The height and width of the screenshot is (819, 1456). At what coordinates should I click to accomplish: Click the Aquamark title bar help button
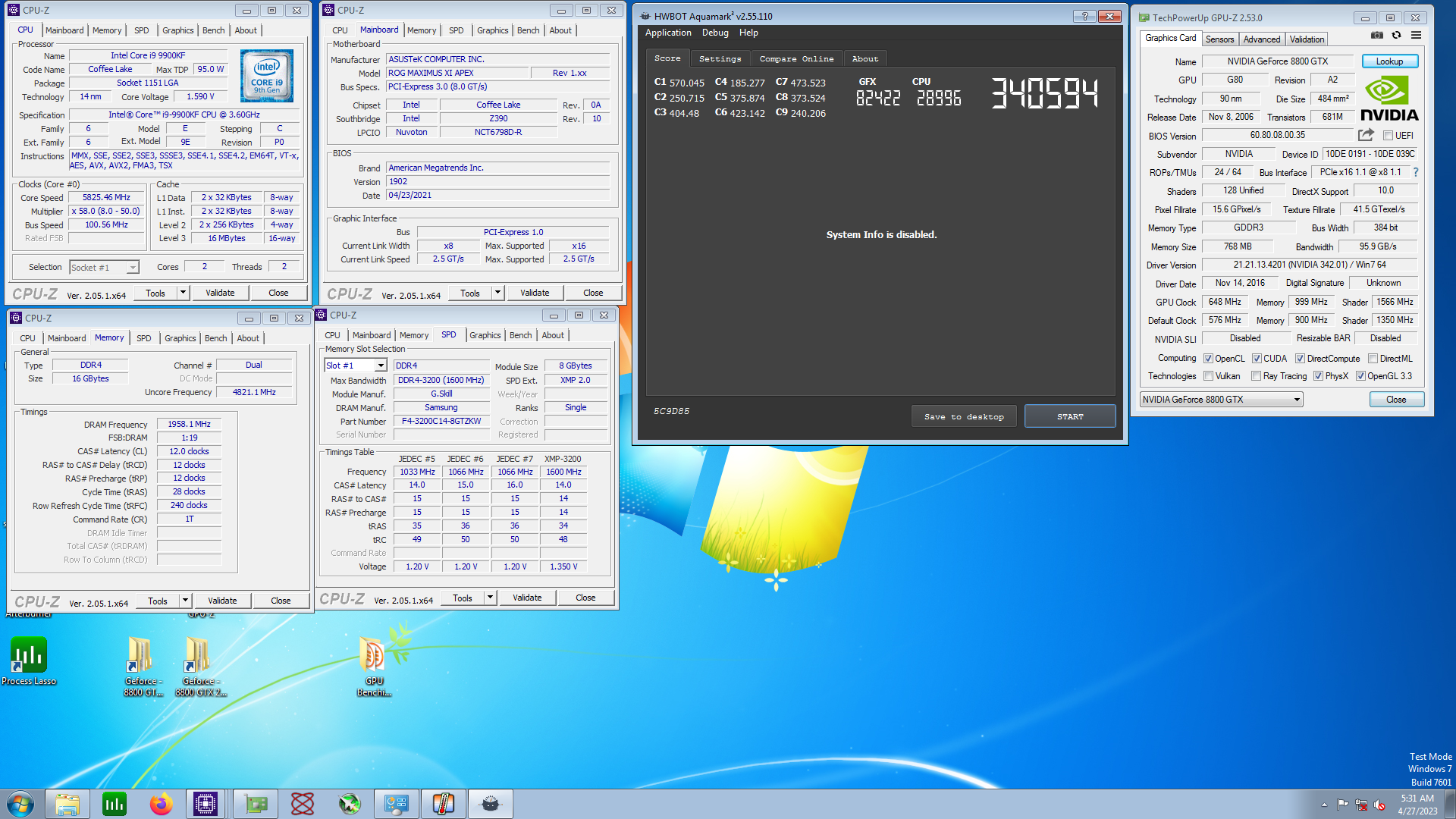pyautogui.click(x=1084, y=16)
